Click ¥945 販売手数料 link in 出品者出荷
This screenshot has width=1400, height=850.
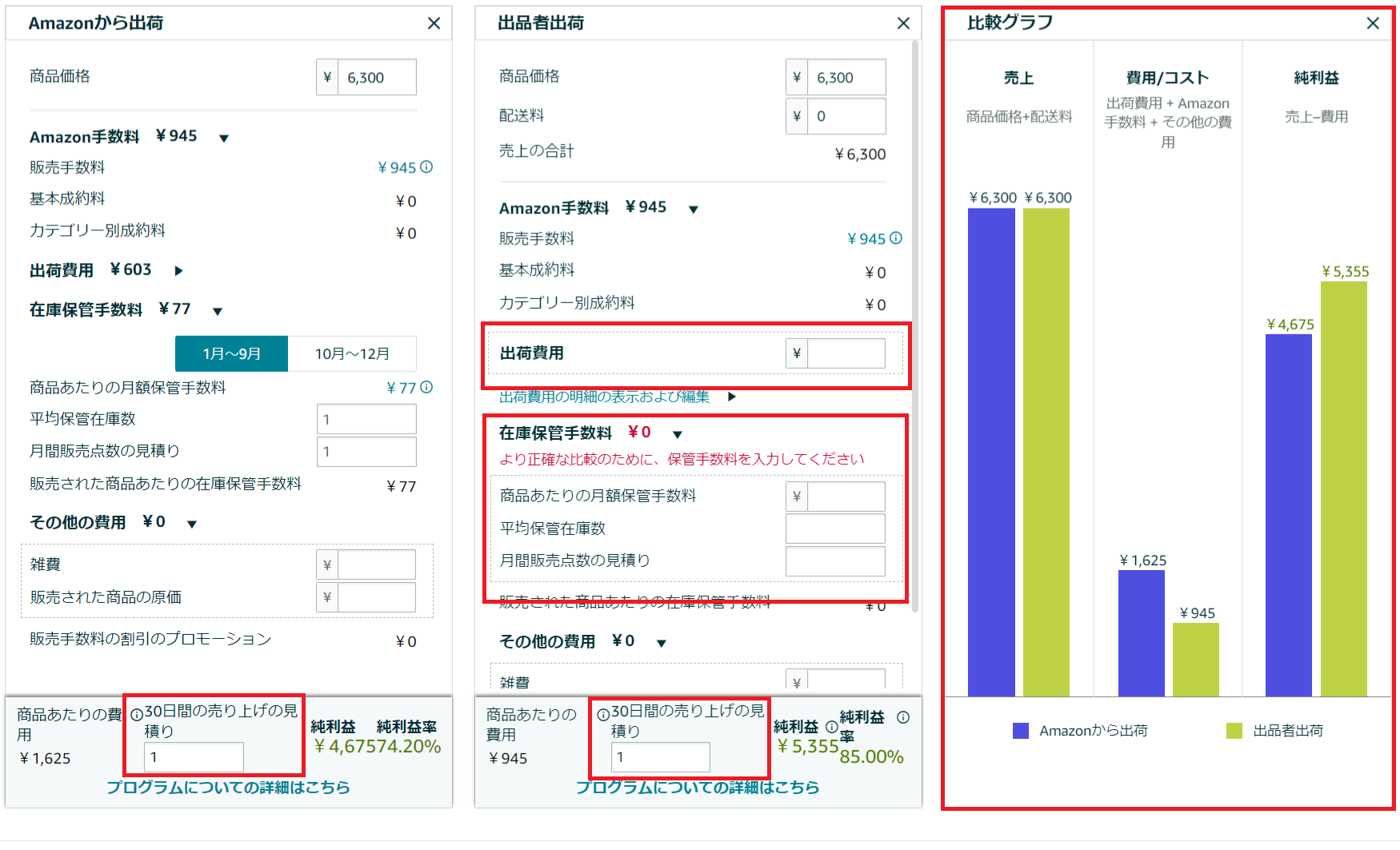click(866, 238)
